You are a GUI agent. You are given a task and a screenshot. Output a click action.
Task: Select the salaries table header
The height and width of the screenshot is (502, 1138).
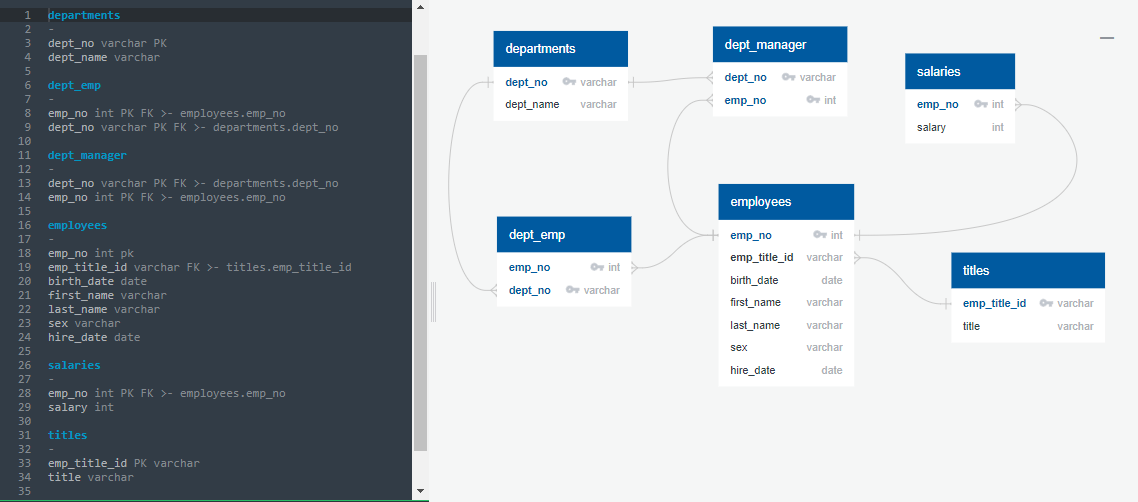pos(959,71)
